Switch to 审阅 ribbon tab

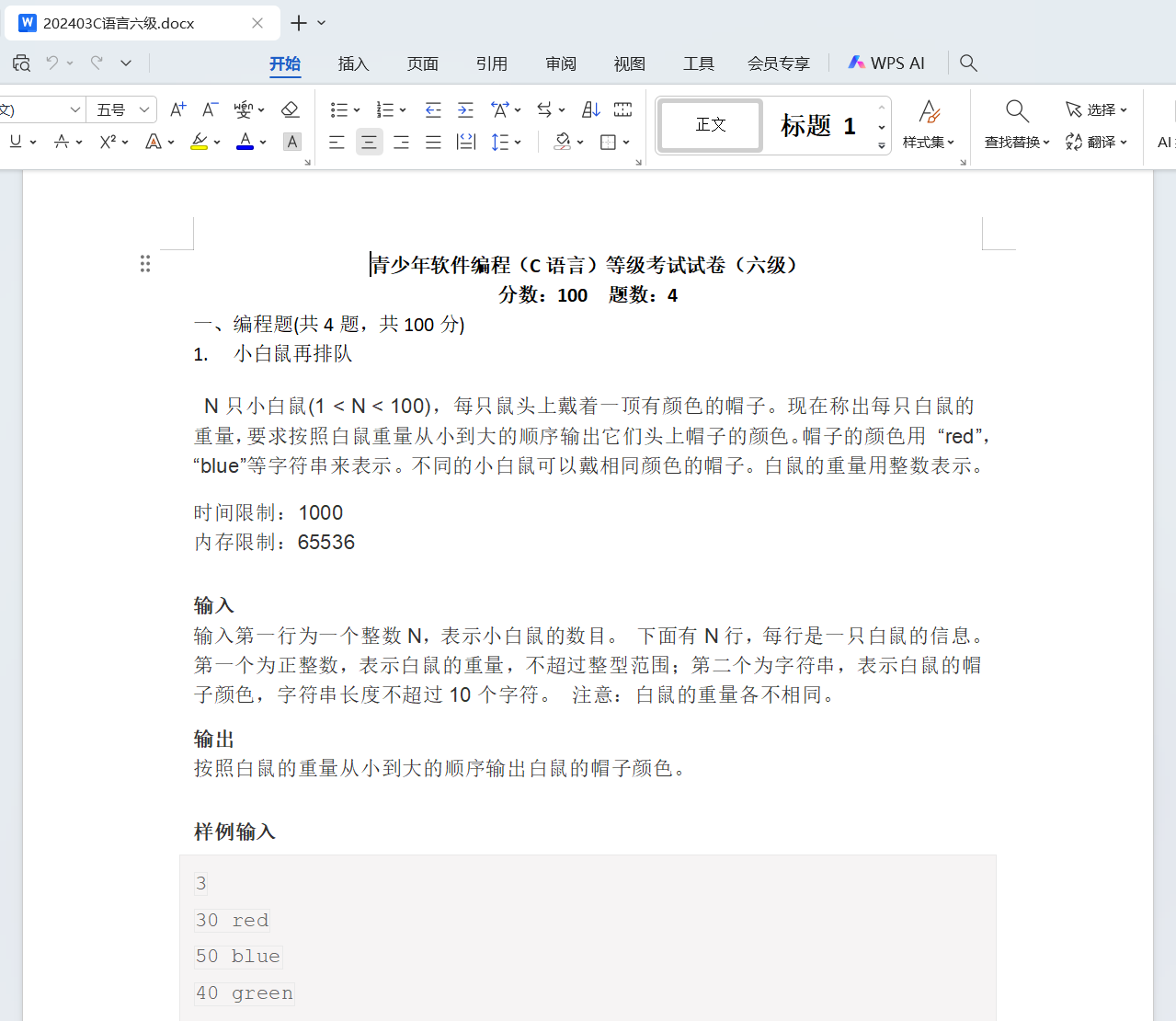click(561, 63)
